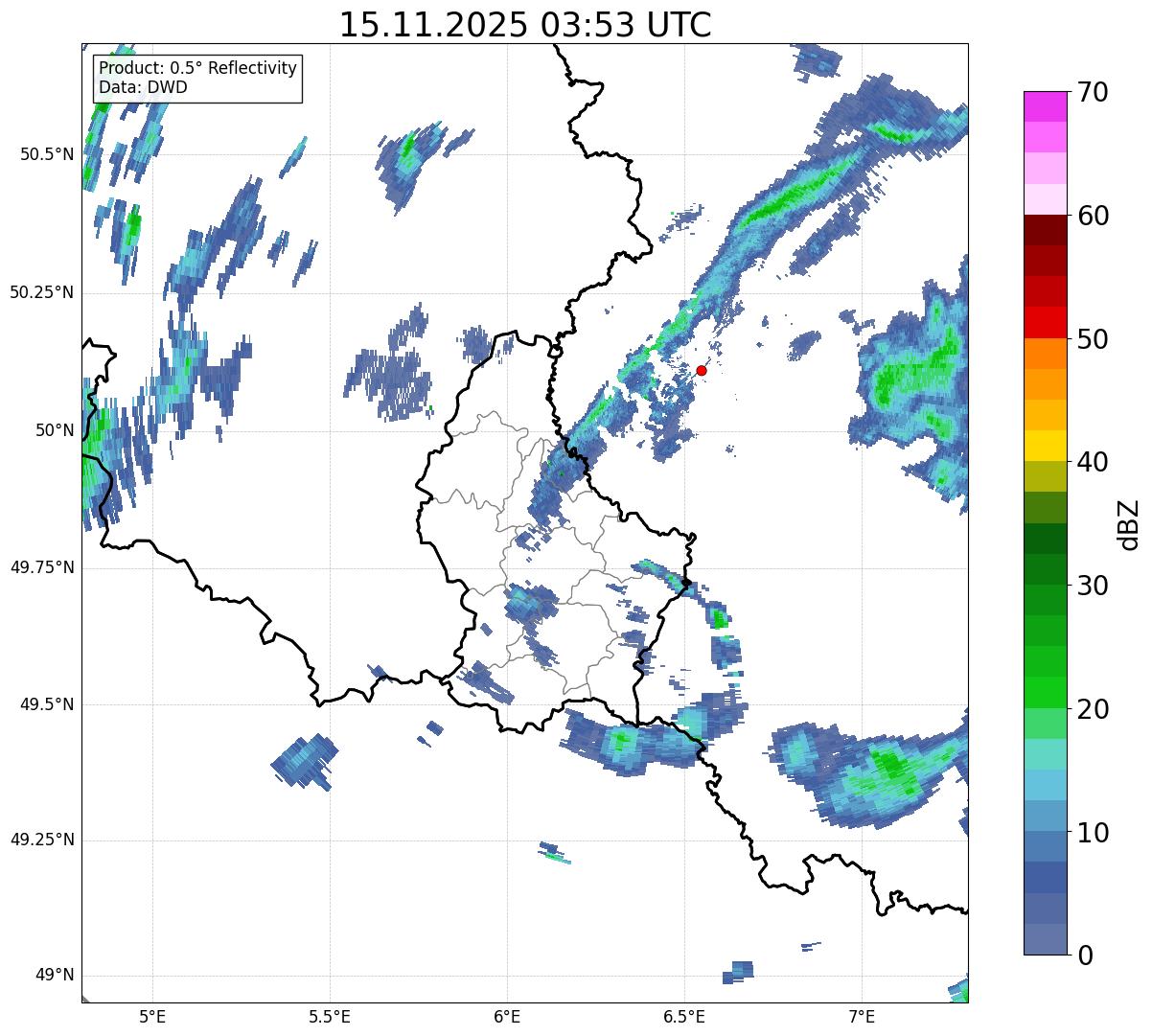Click the latitude label "50.5°N"
Screen dimensions: 1152x1036
point(46,154)
